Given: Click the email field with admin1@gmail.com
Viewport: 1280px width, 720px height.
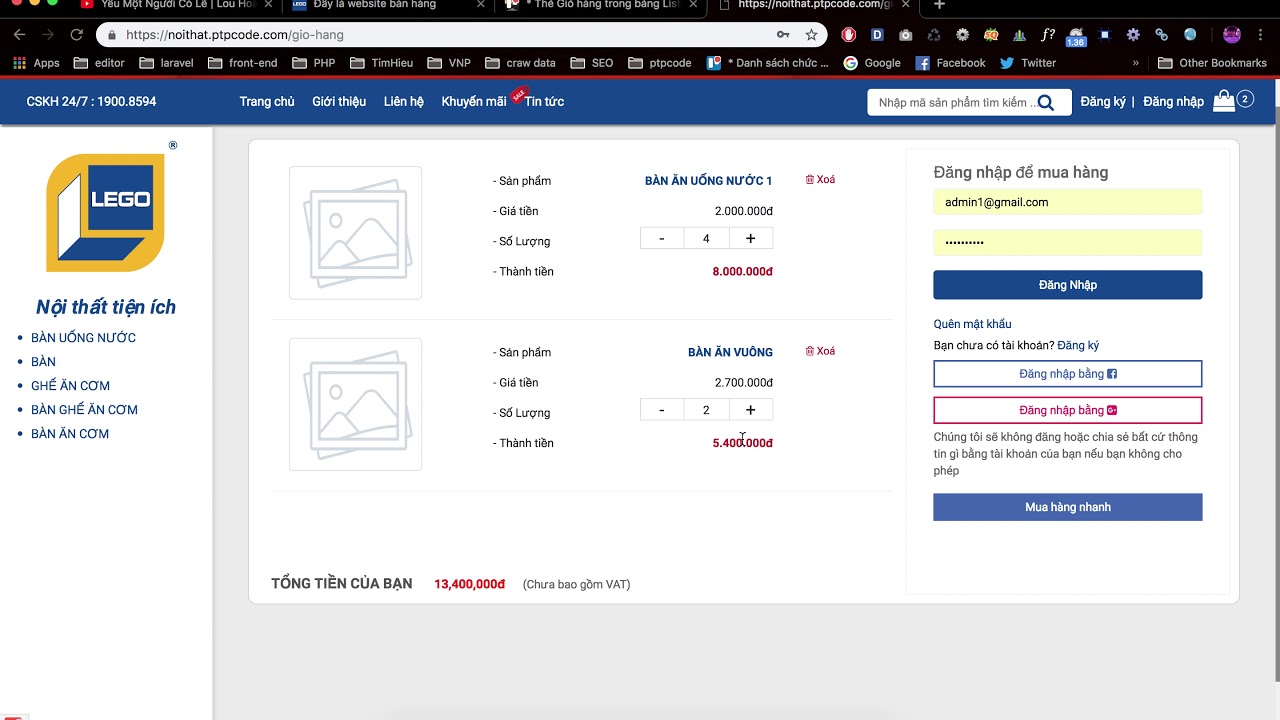Looking at the screenshot, I should pyautogui.click(x=1068, y=202).
